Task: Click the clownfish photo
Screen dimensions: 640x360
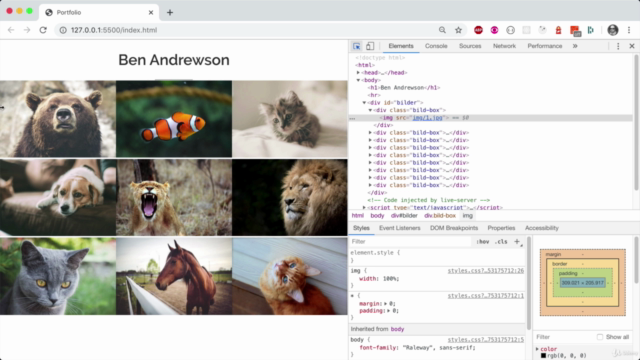Action: [x=174, y=119]
